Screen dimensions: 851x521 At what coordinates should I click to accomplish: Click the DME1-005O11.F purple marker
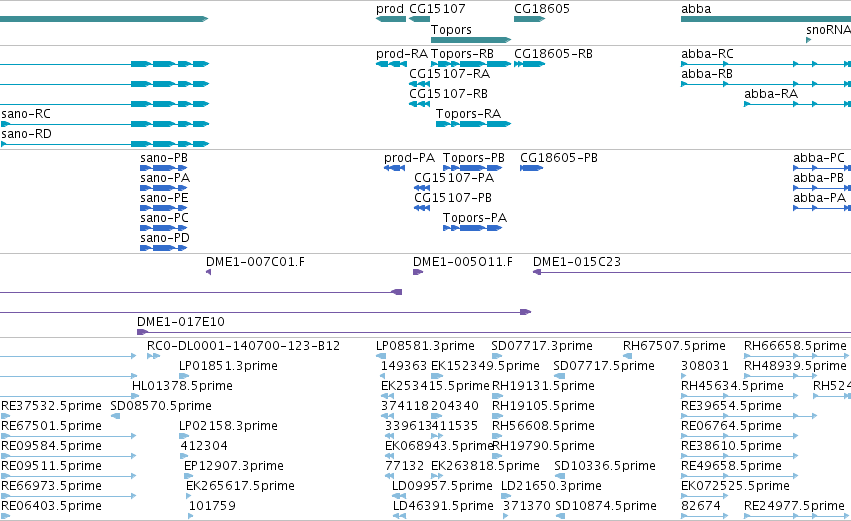pyautogui.click(x=417, y=272)
